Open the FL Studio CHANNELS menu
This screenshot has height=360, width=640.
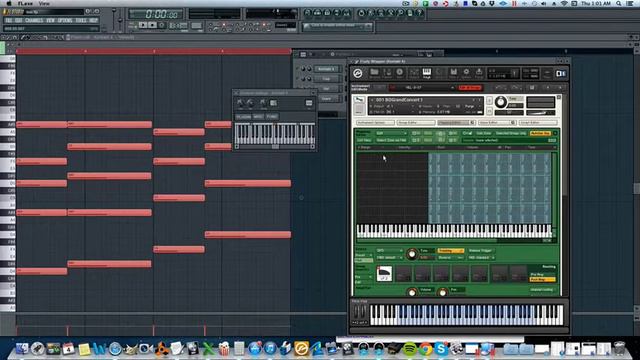(x=34, y=20)
